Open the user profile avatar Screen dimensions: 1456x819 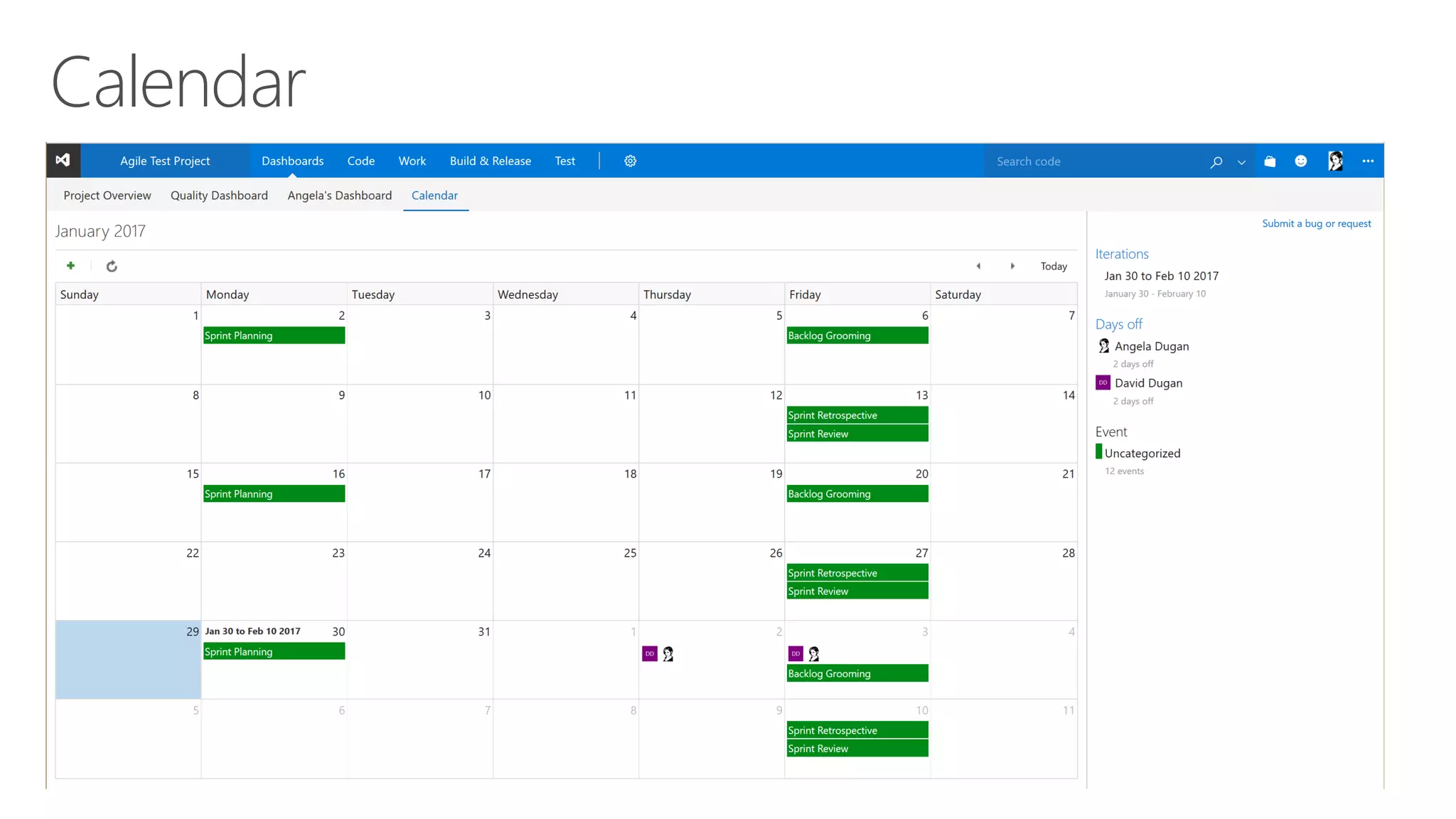(1335, 161)
